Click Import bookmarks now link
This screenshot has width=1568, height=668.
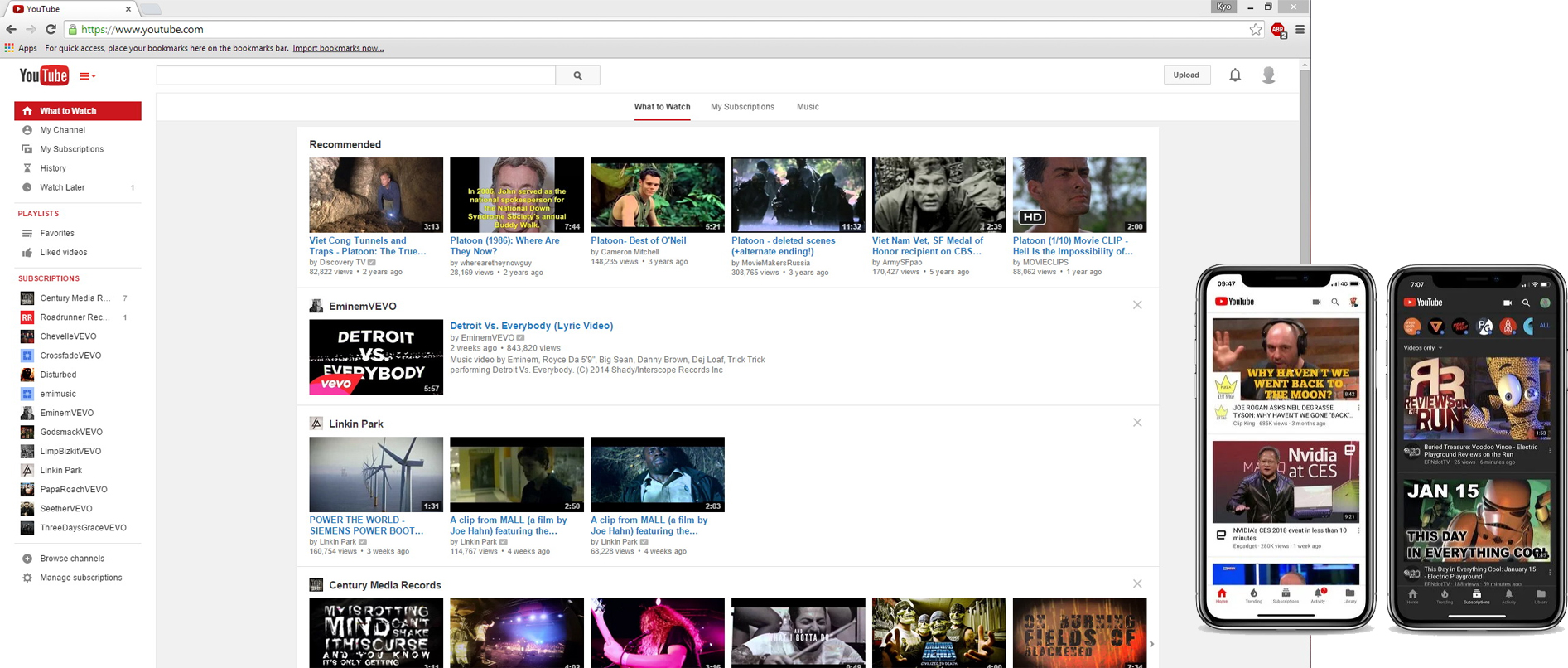point(338,48)
